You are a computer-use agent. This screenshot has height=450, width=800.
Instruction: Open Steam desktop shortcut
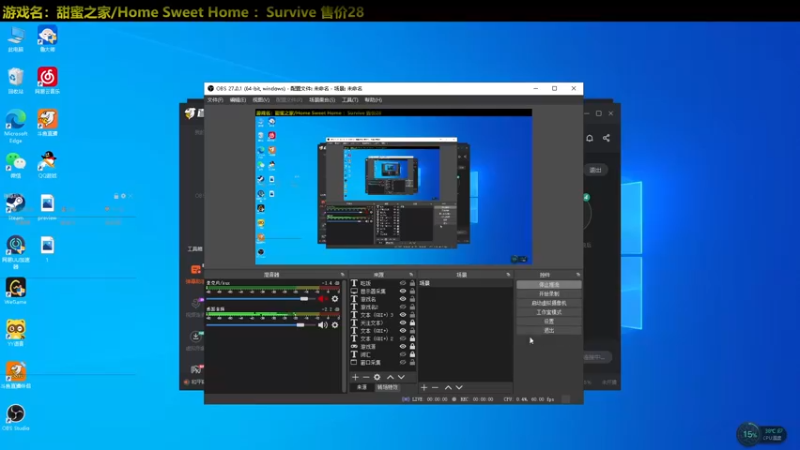(x=15, y=207)
